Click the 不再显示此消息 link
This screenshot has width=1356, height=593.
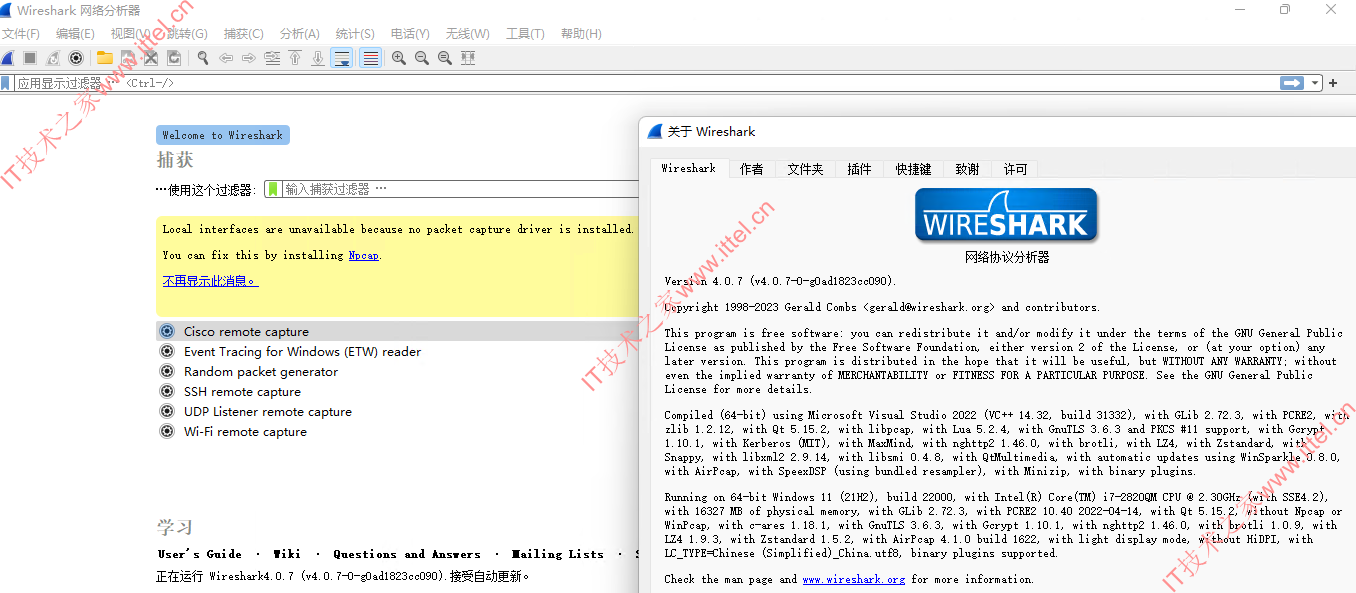[210, 281]
